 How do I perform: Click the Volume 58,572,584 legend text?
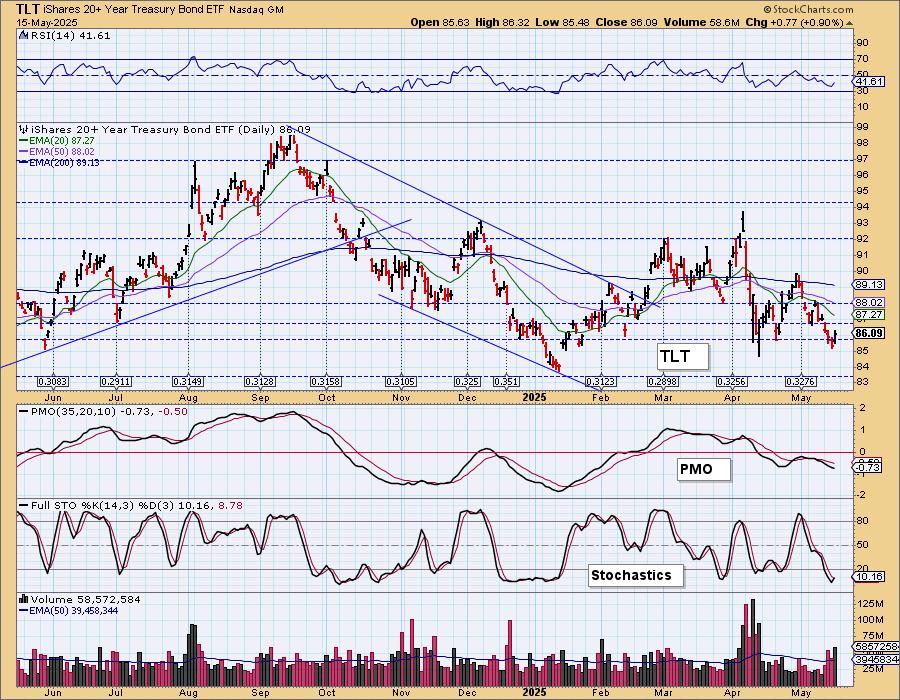pos(85,599)
